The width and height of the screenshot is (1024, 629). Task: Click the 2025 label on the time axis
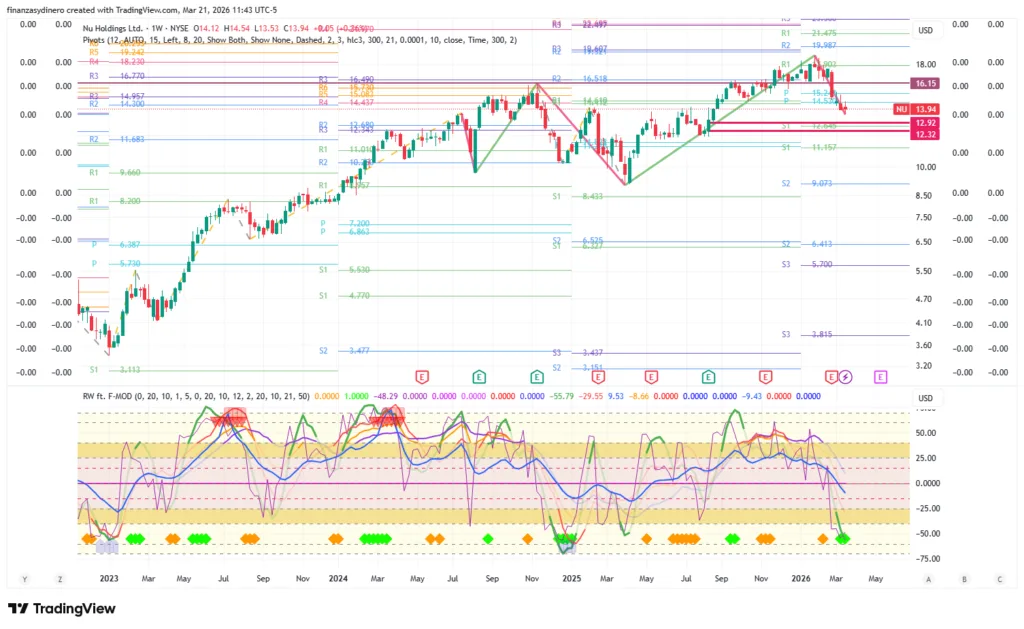pyautogui.click(x=572, y=578)
